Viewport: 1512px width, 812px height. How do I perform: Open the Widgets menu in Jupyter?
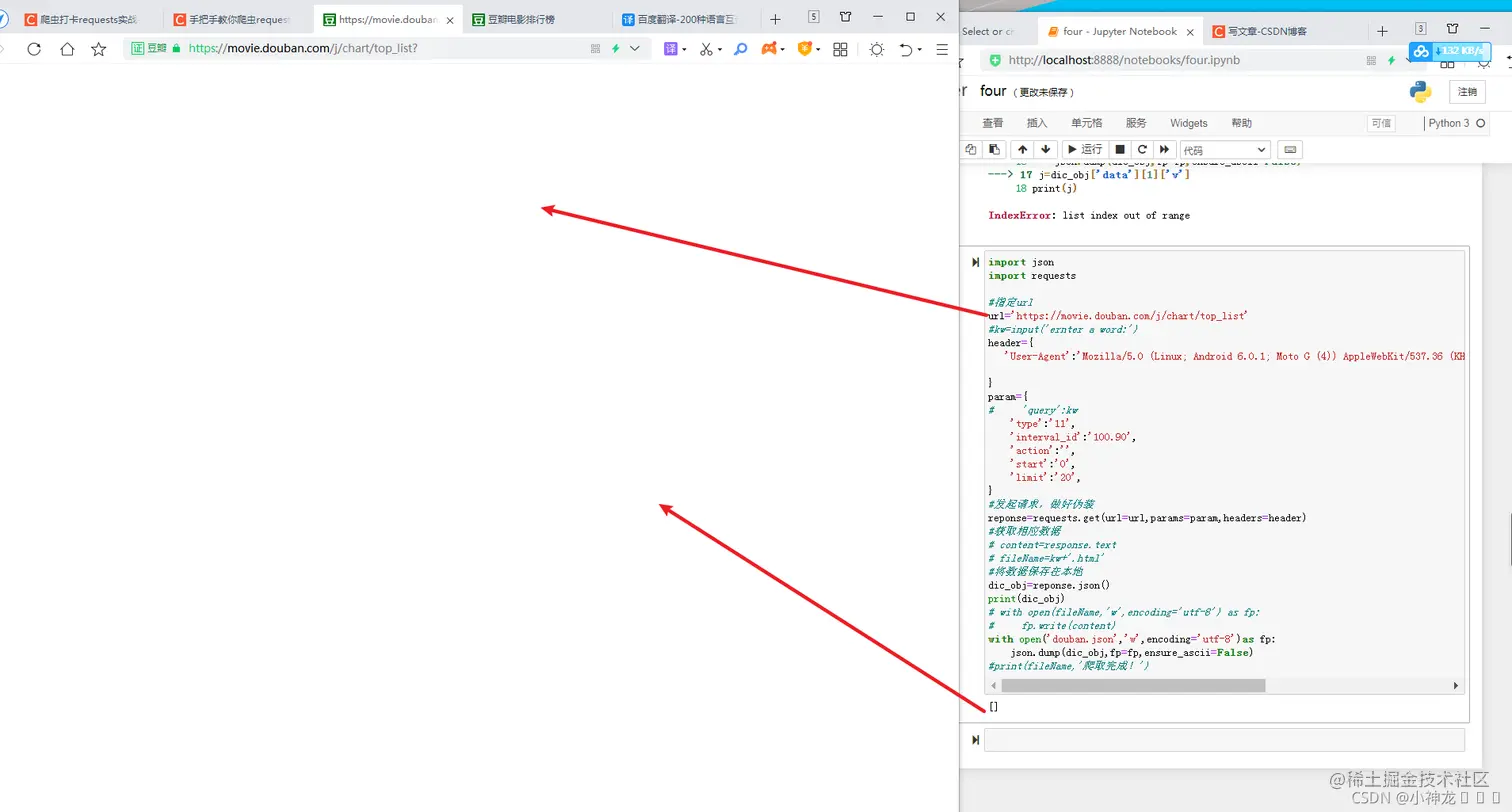1189,123
